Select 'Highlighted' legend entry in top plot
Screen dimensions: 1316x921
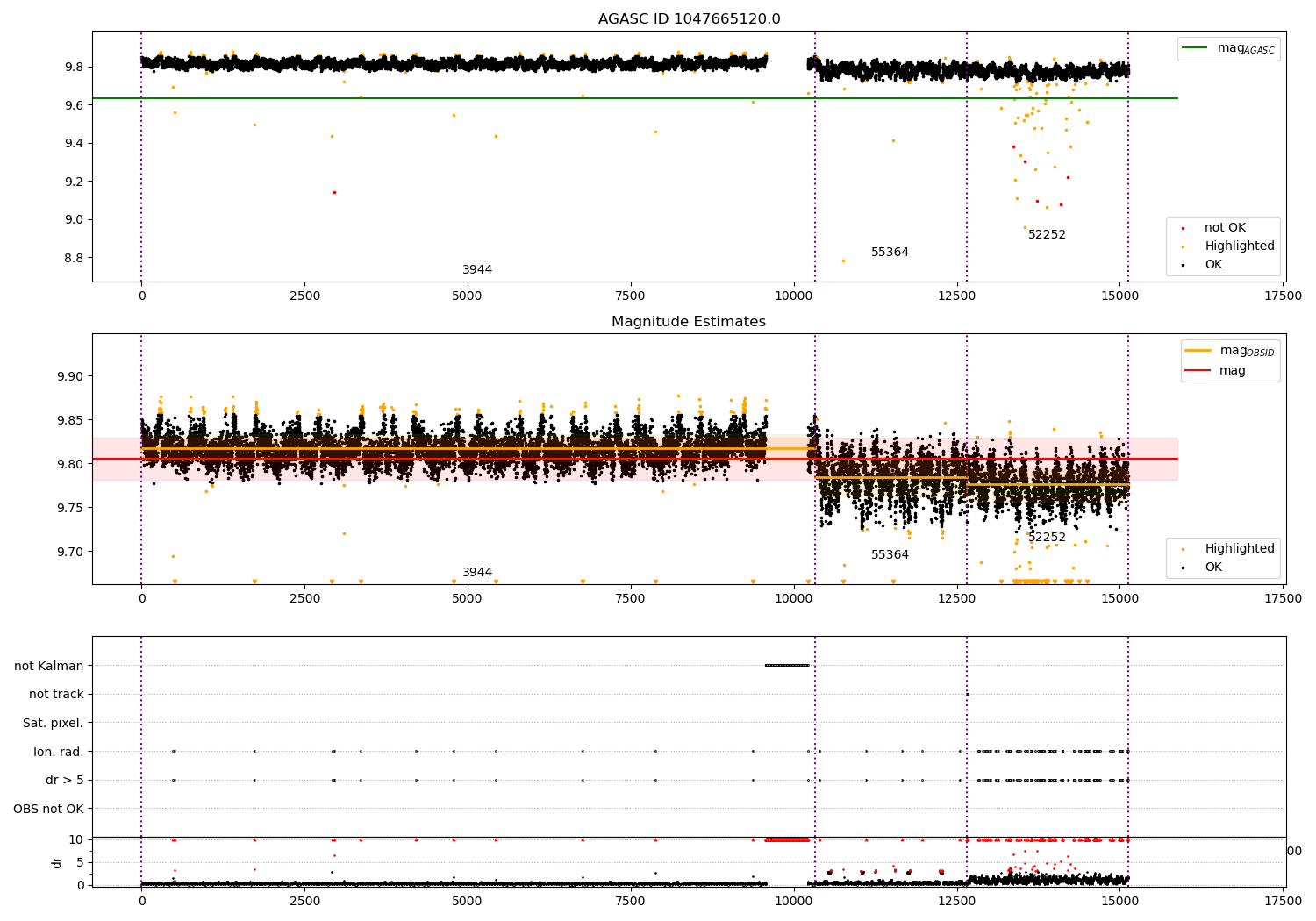[1239, 246]
